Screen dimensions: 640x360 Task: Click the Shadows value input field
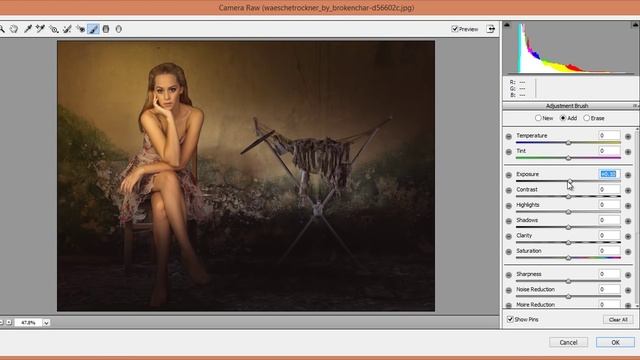[x=609, y=220]
